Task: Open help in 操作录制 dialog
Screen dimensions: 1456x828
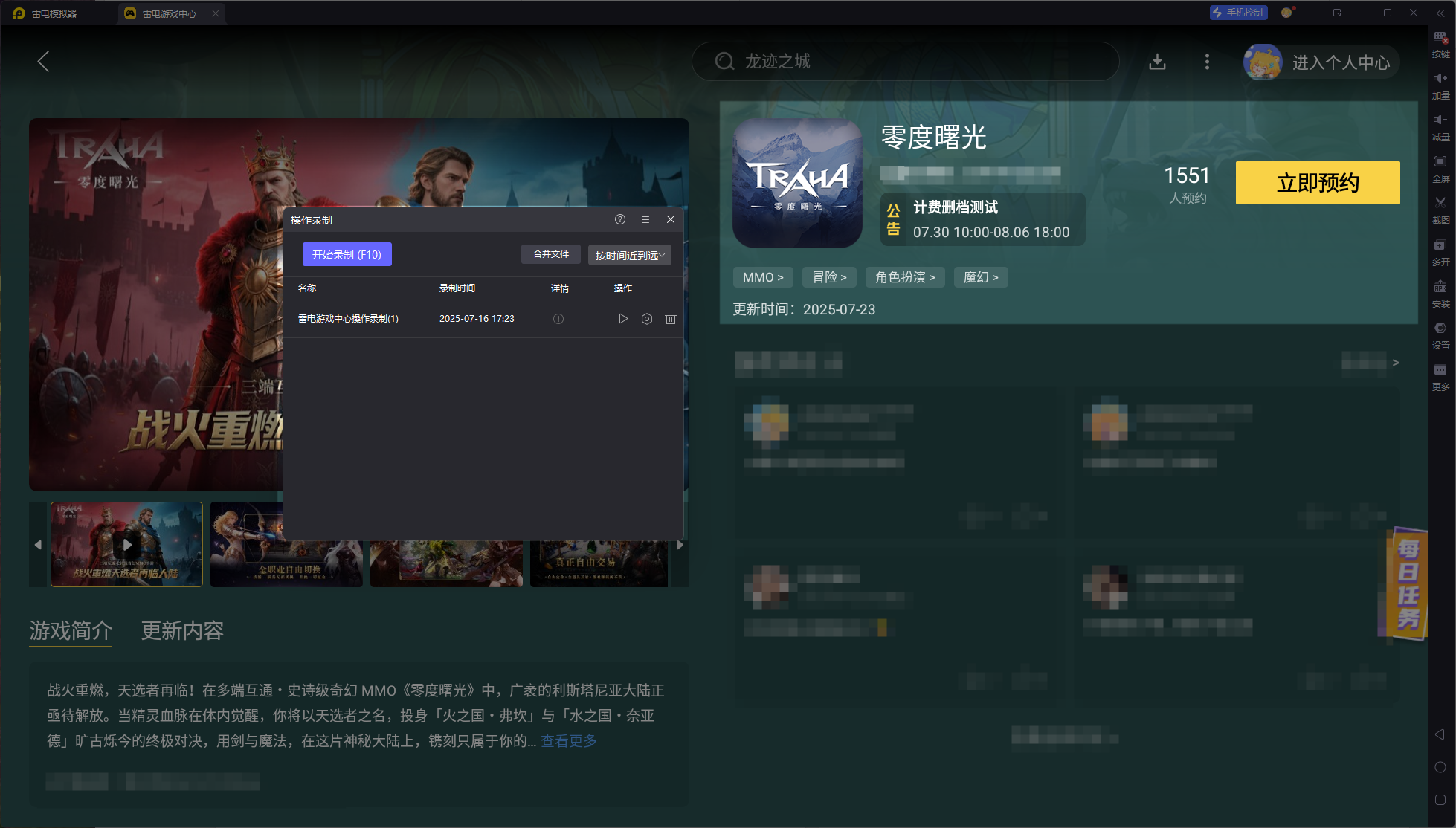Action: [620, 219]
